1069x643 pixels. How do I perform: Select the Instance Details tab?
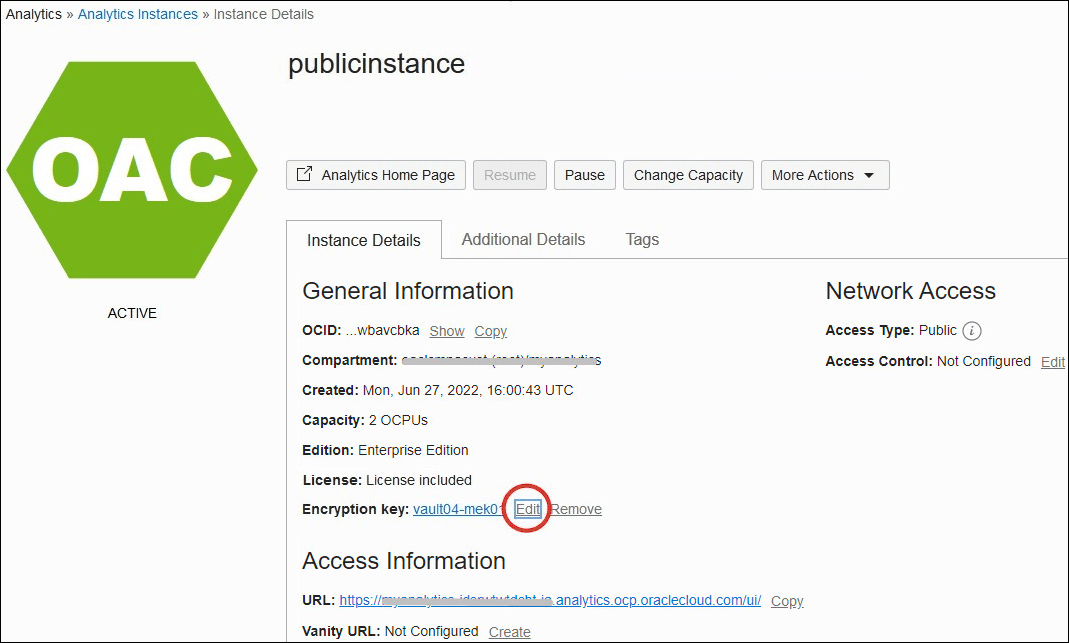pos(364,240)
